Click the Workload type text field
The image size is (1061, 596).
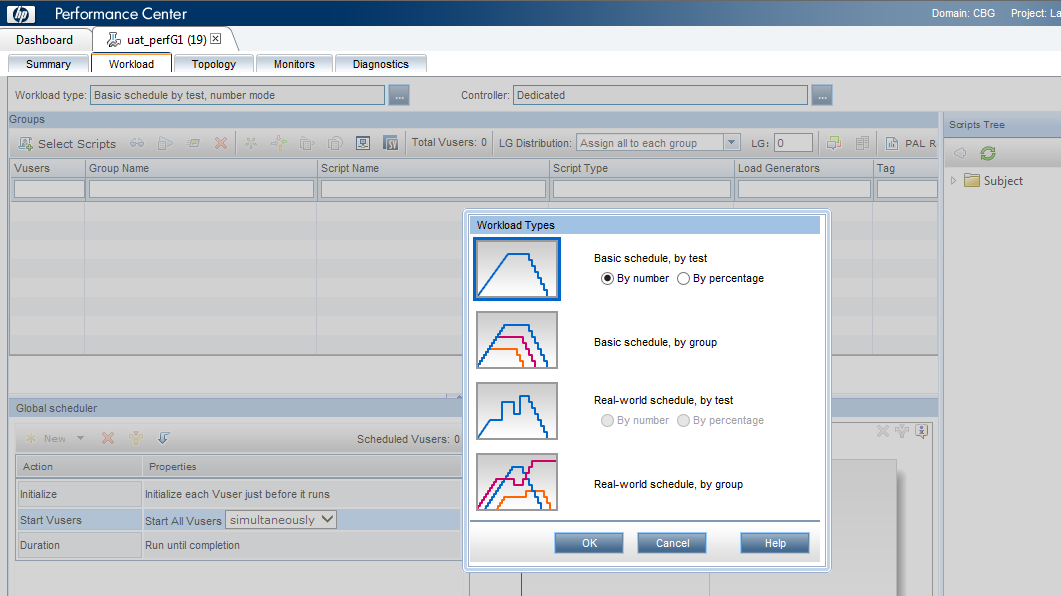tap(238, 95)
